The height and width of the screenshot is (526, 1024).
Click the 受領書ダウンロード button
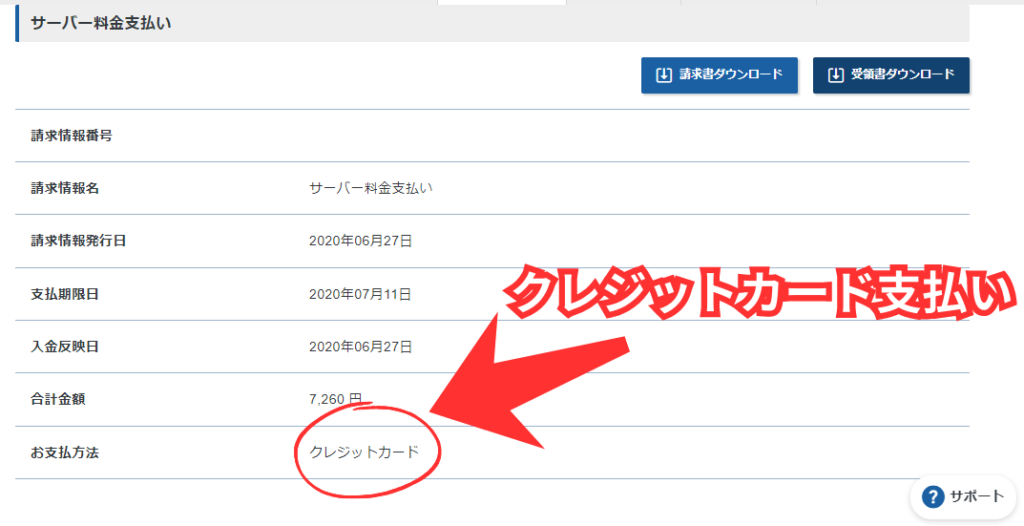(891, 75)
